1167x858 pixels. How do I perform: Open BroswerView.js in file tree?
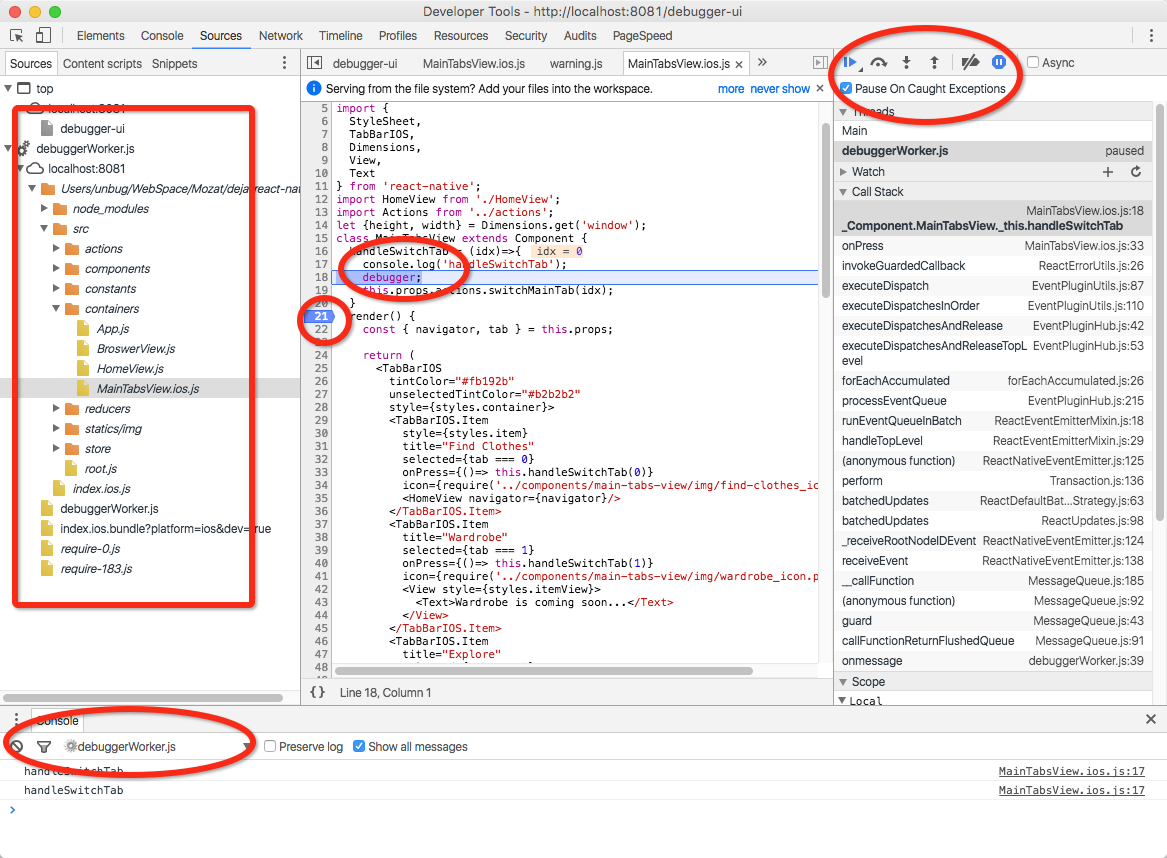coord(135,348)
